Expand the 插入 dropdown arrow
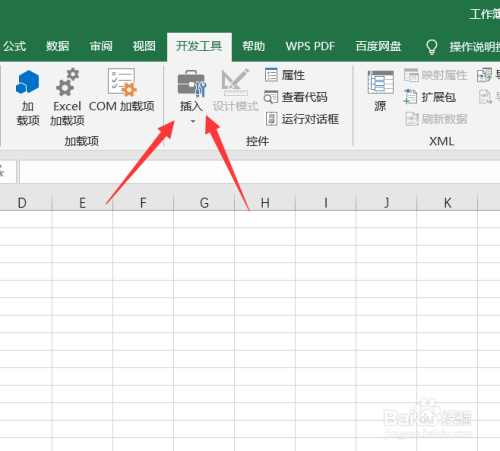 pyautogui.click(x=193, y=121)
